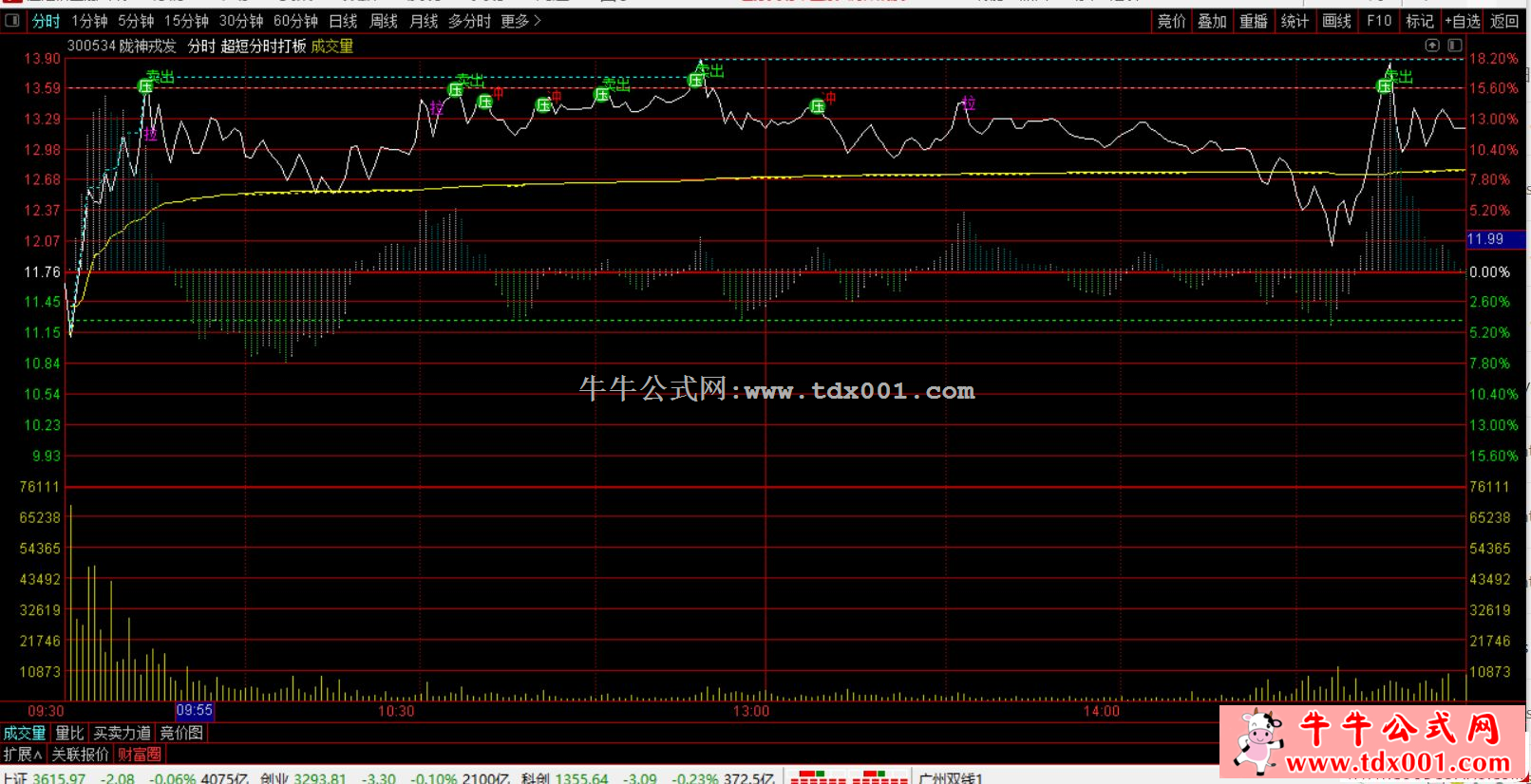Click the 上证 3615.97 index in status bar
This screenshot has height=784, width=1531.
click(44, 778)
